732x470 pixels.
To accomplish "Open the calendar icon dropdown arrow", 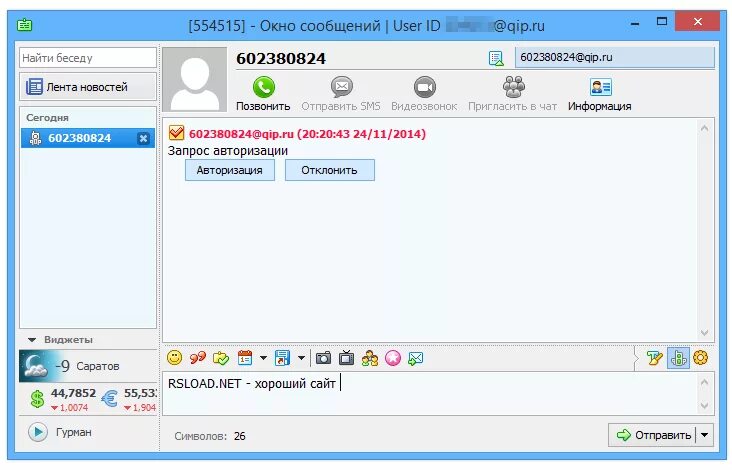I will [263, 358].
